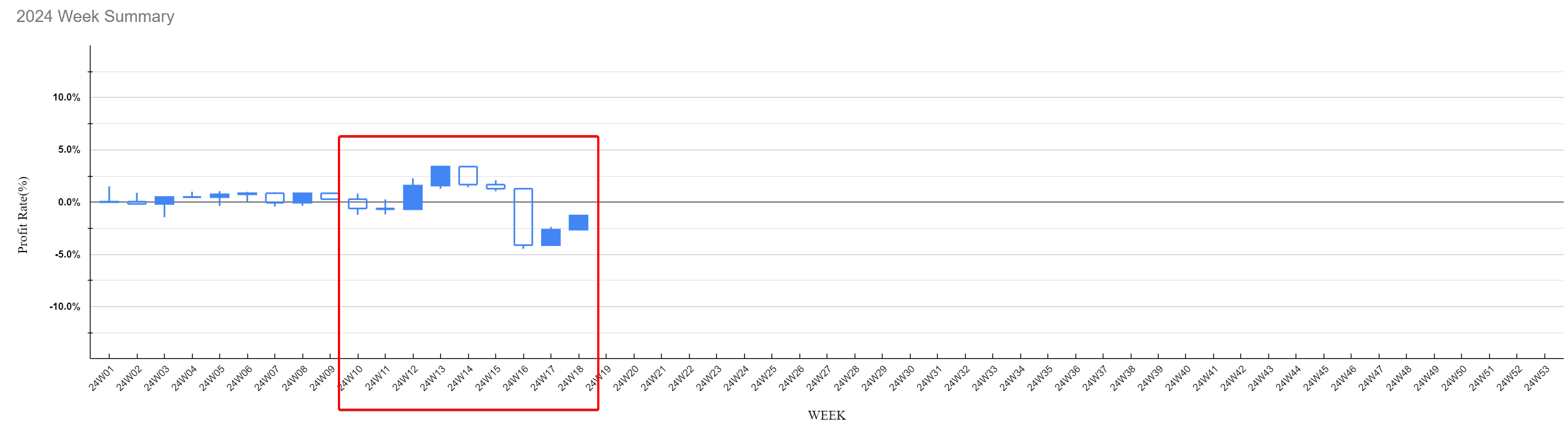The image size is (1568, 424).
Task: Select the WEEK x-axis title
Action: tap(827, 415)
